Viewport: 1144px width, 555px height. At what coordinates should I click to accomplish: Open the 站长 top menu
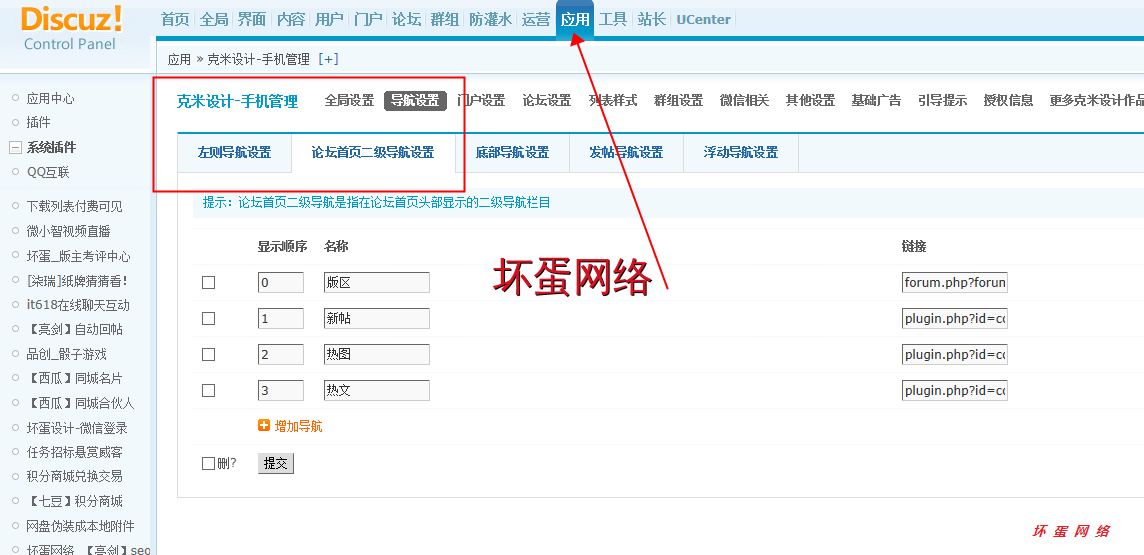point(652,20)
